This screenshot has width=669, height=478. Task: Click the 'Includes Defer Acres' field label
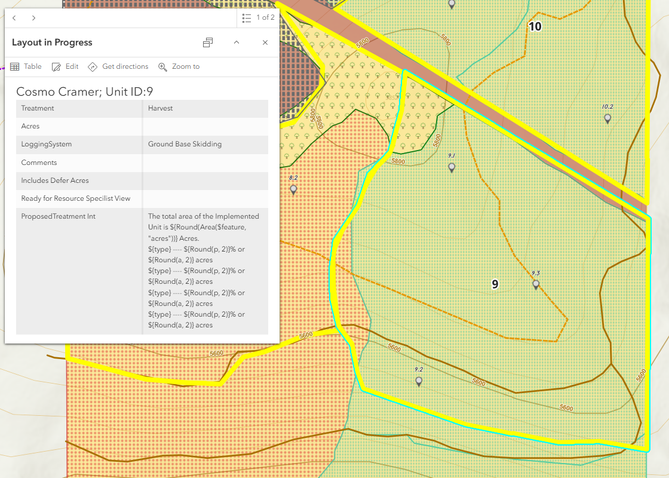tap(55, 181)
